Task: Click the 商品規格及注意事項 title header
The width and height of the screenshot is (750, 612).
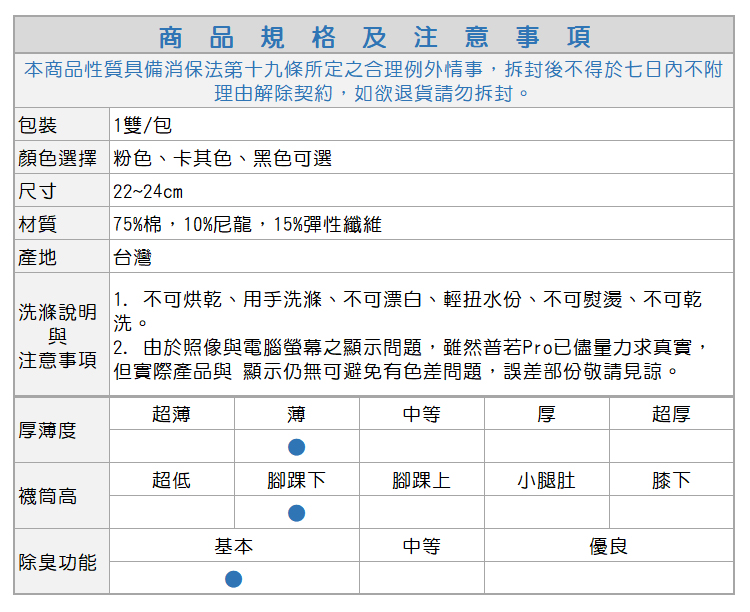Action: pyautogui.click(x=375, y=37)
